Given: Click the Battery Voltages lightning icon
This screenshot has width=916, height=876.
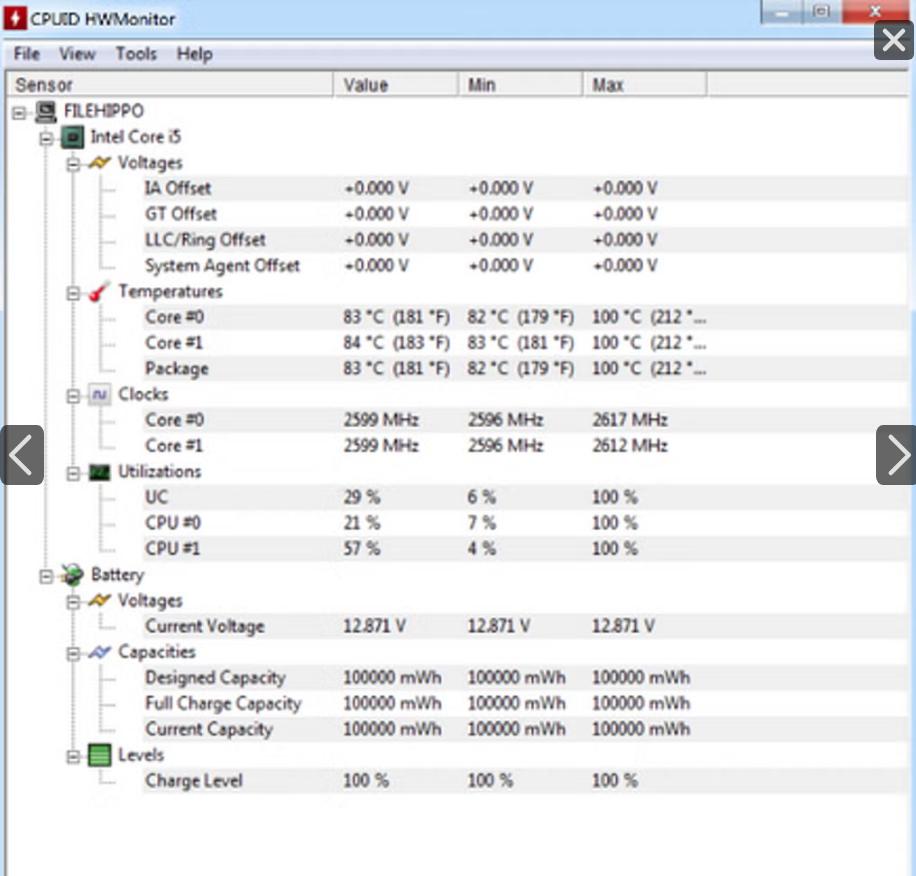Looking at the screenshot, I should [99, 600].
